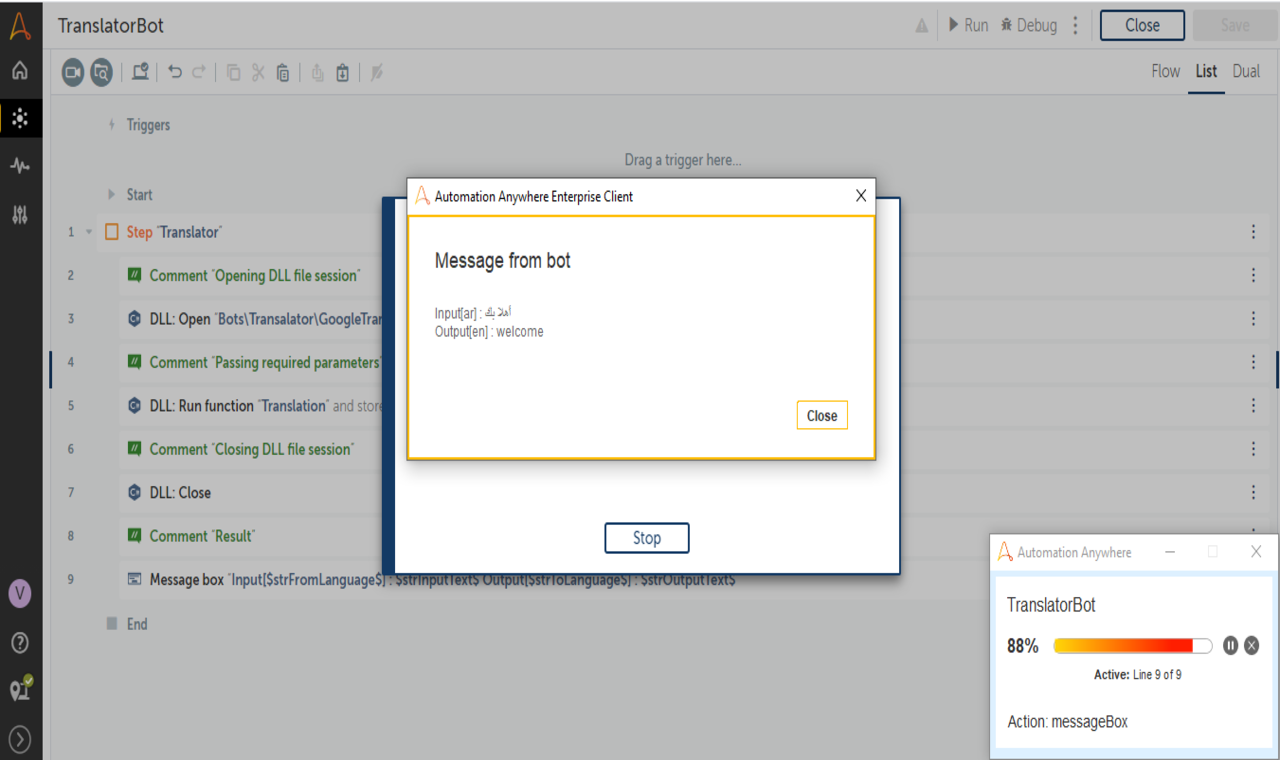The width and height of the screenshot is (1280, 760).
Task: Open the options menu for line 2 comment row
Action: coord(1253,276)
